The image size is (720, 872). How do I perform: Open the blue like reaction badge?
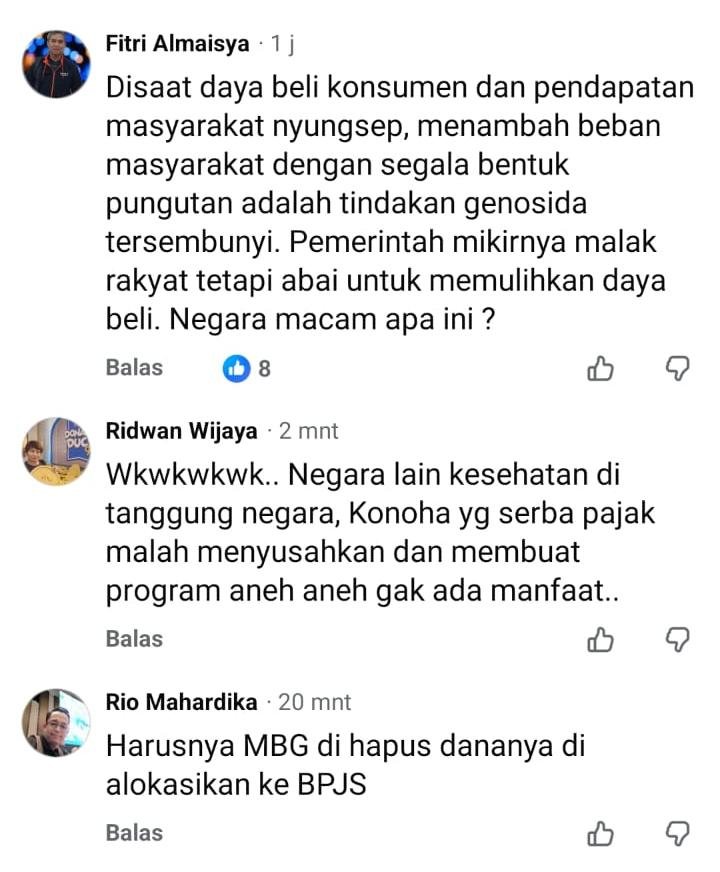[x=237, y=368]
